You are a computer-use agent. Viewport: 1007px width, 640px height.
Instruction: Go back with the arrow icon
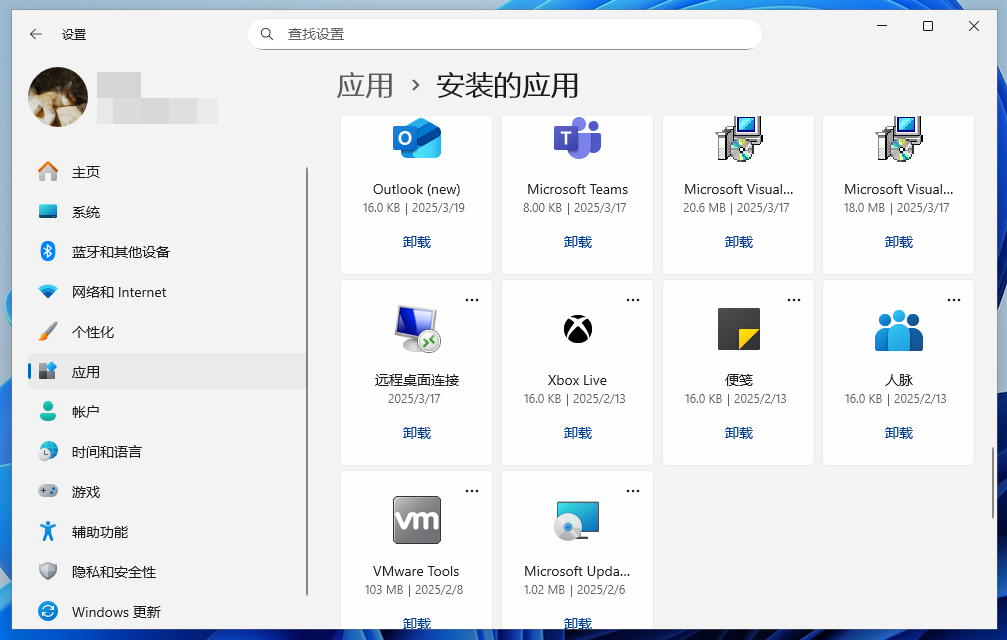click(x=36, y=34)
